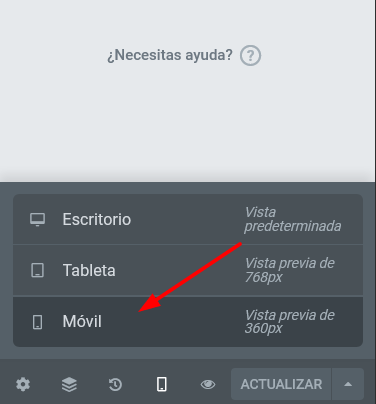
Task: Open the settings gear in footer
Action: (x=23, y=384)
